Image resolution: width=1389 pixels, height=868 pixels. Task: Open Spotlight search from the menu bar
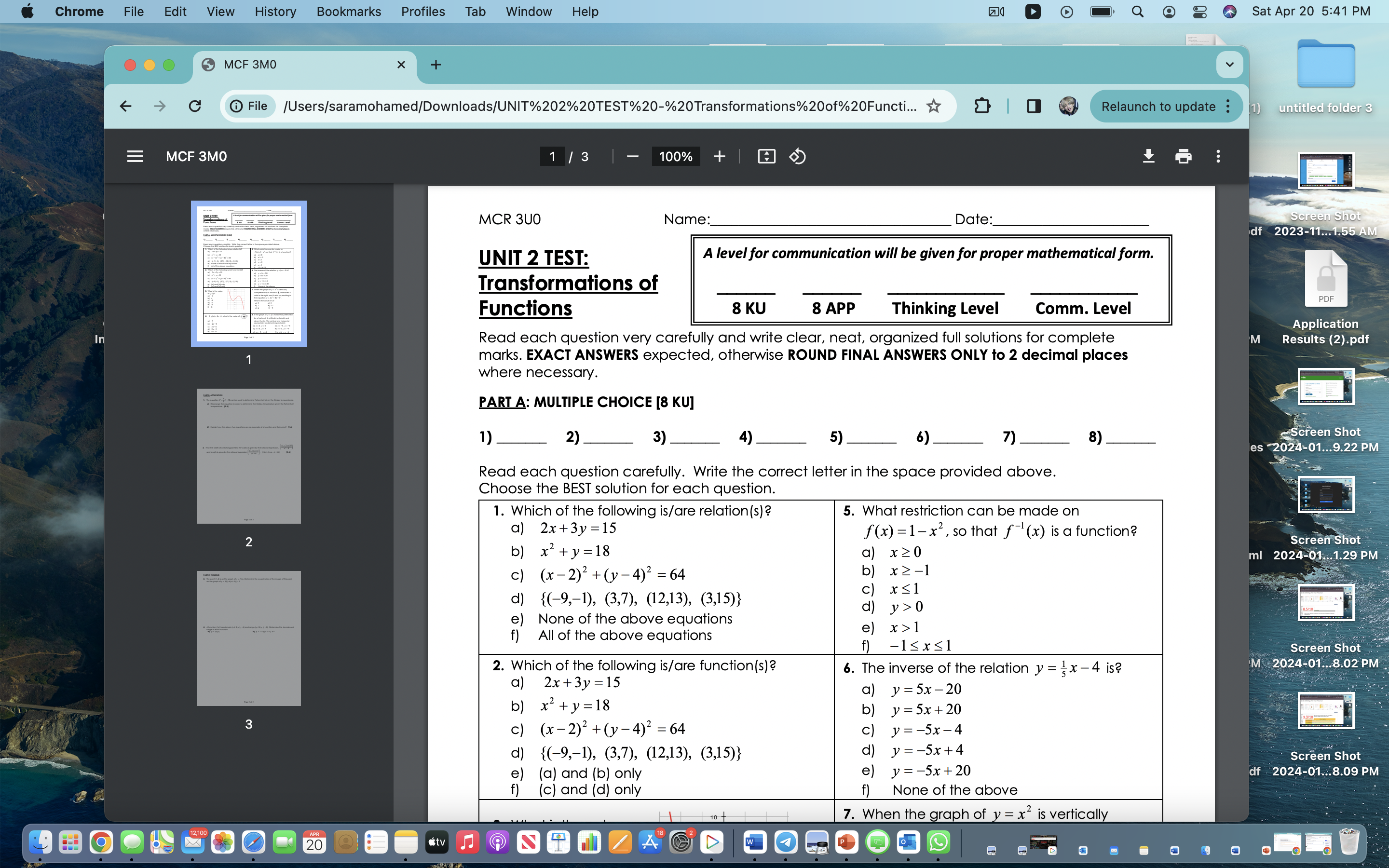[x=1138, y=11]
